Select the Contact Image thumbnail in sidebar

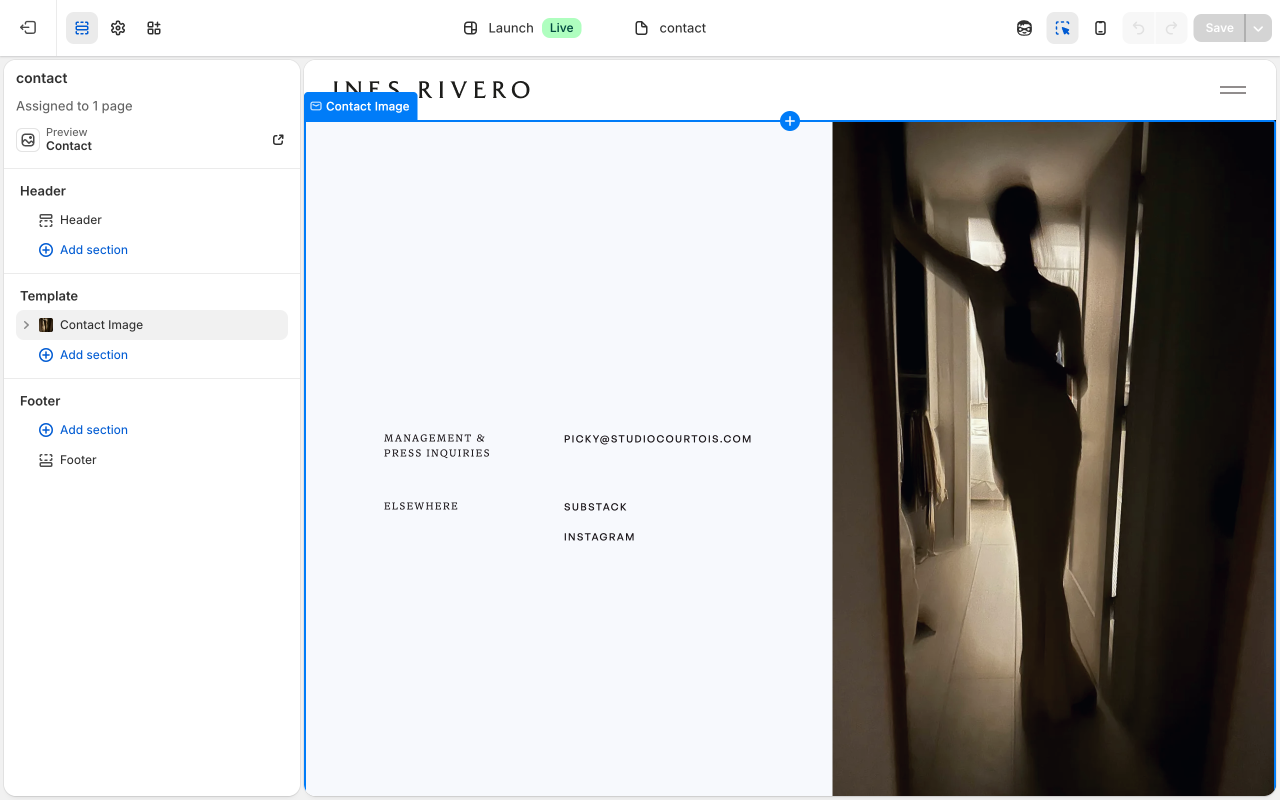(x=46, y=324)
